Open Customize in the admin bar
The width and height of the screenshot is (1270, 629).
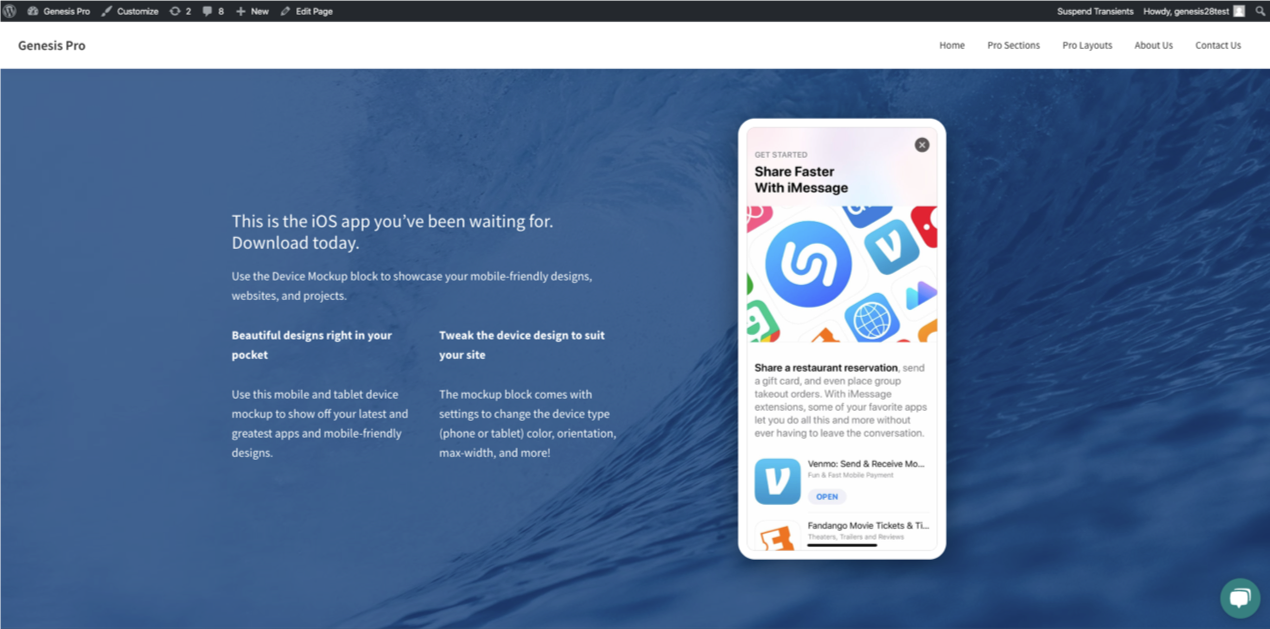coord(129,11)
